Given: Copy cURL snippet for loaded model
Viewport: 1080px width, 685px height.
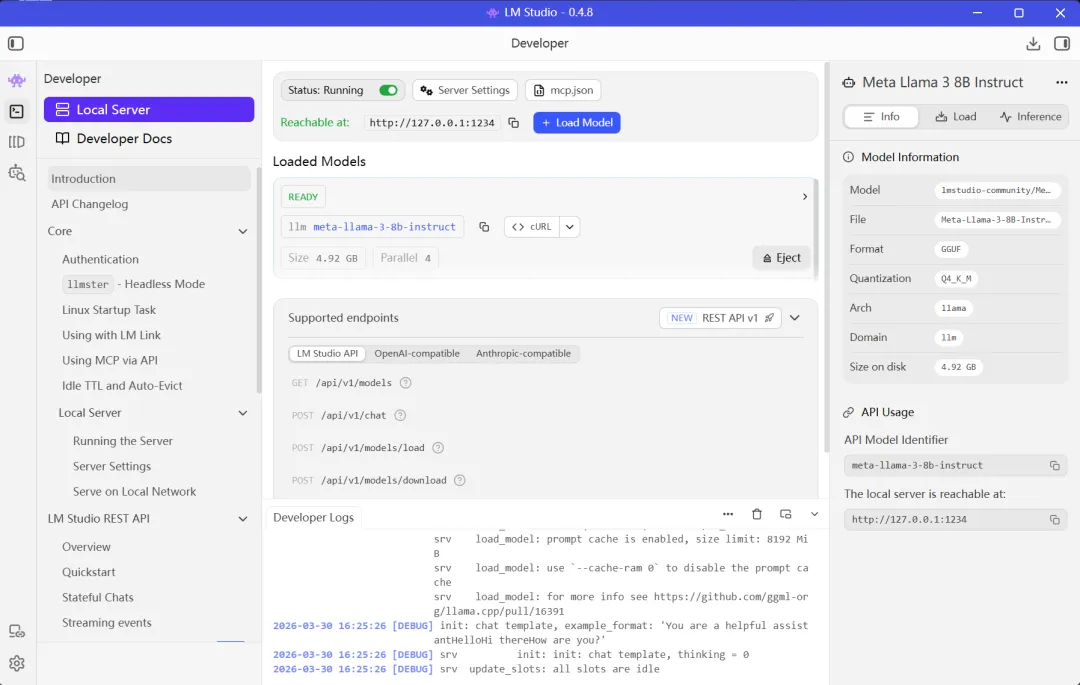Looking at the screenshot, I should click(x=531, y=226).
